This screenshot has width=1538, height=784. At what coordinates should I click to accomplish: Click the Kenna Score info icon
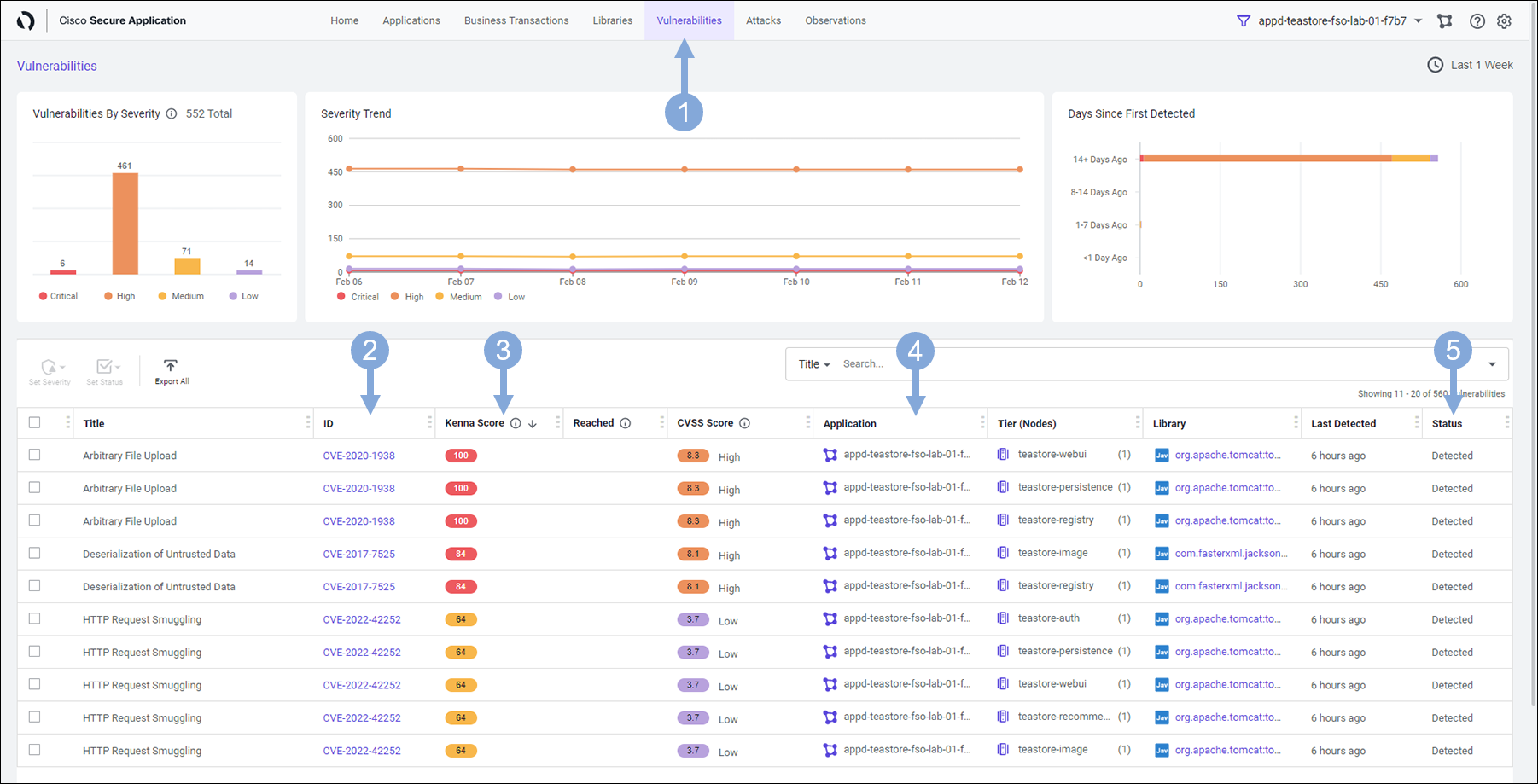(x=516, y=424)
